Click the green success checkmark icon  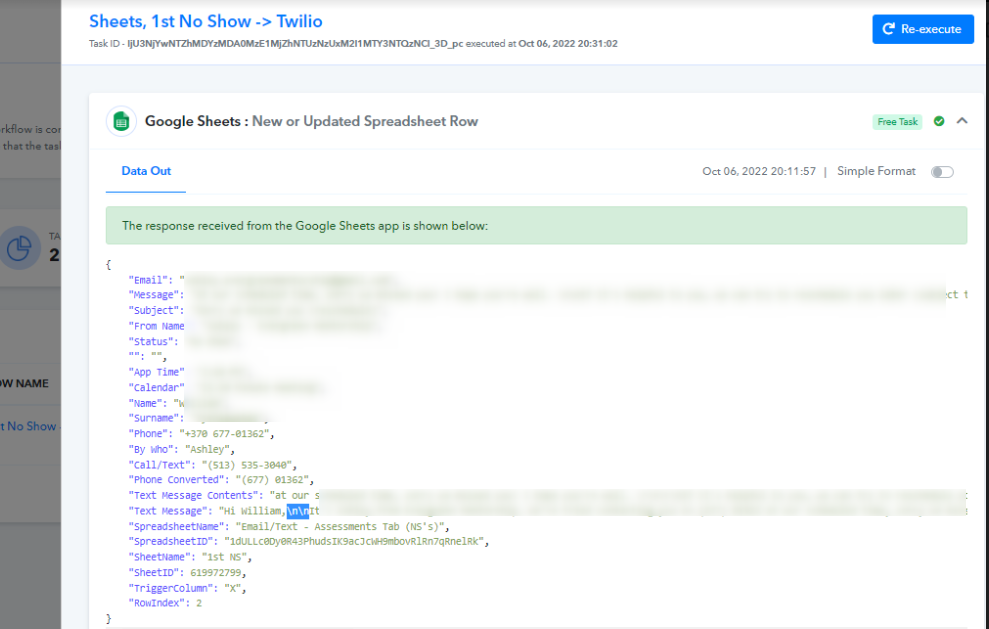[x=939, y=121]
